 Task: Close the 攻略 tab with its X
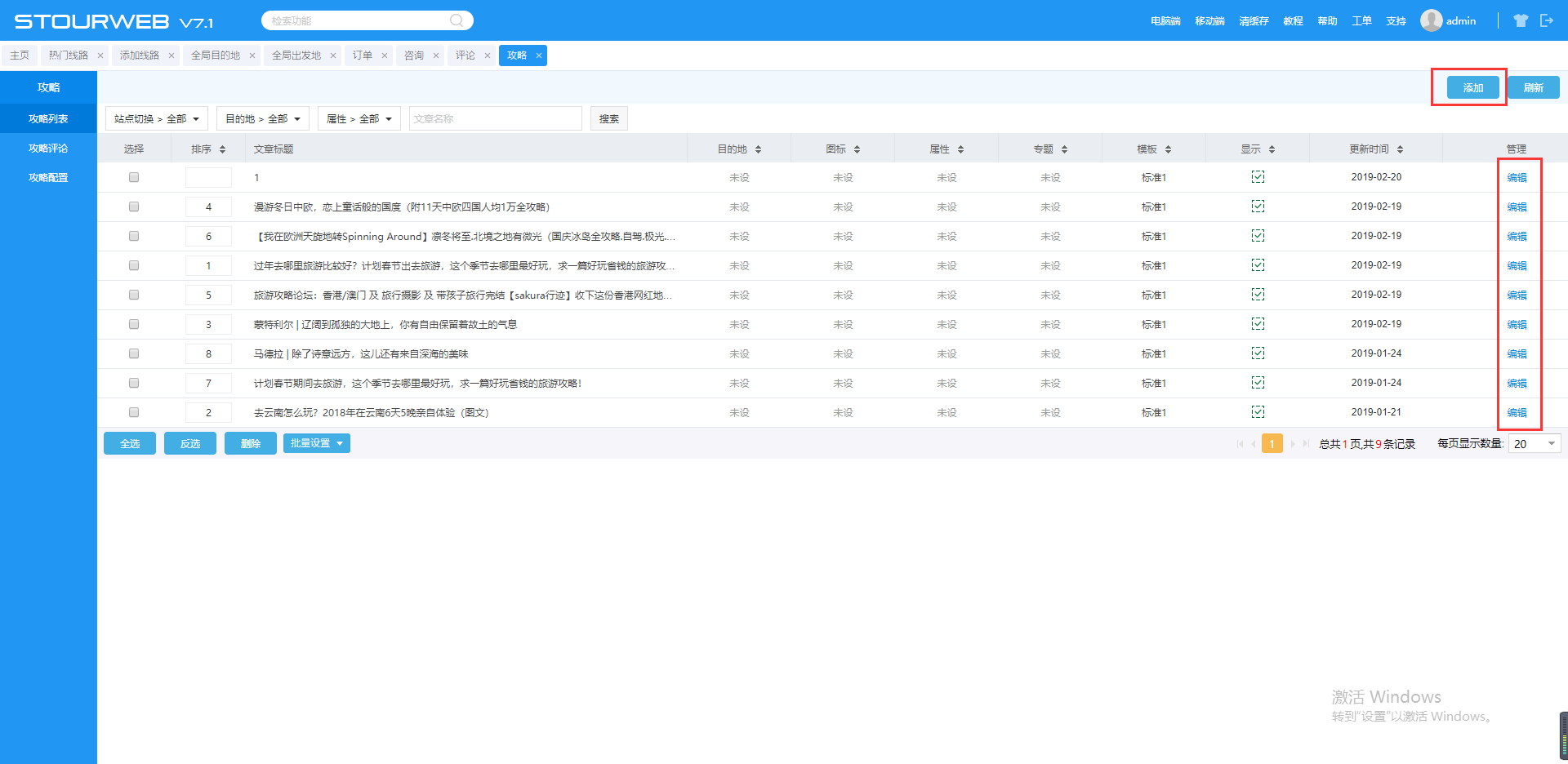coord(539,56)
